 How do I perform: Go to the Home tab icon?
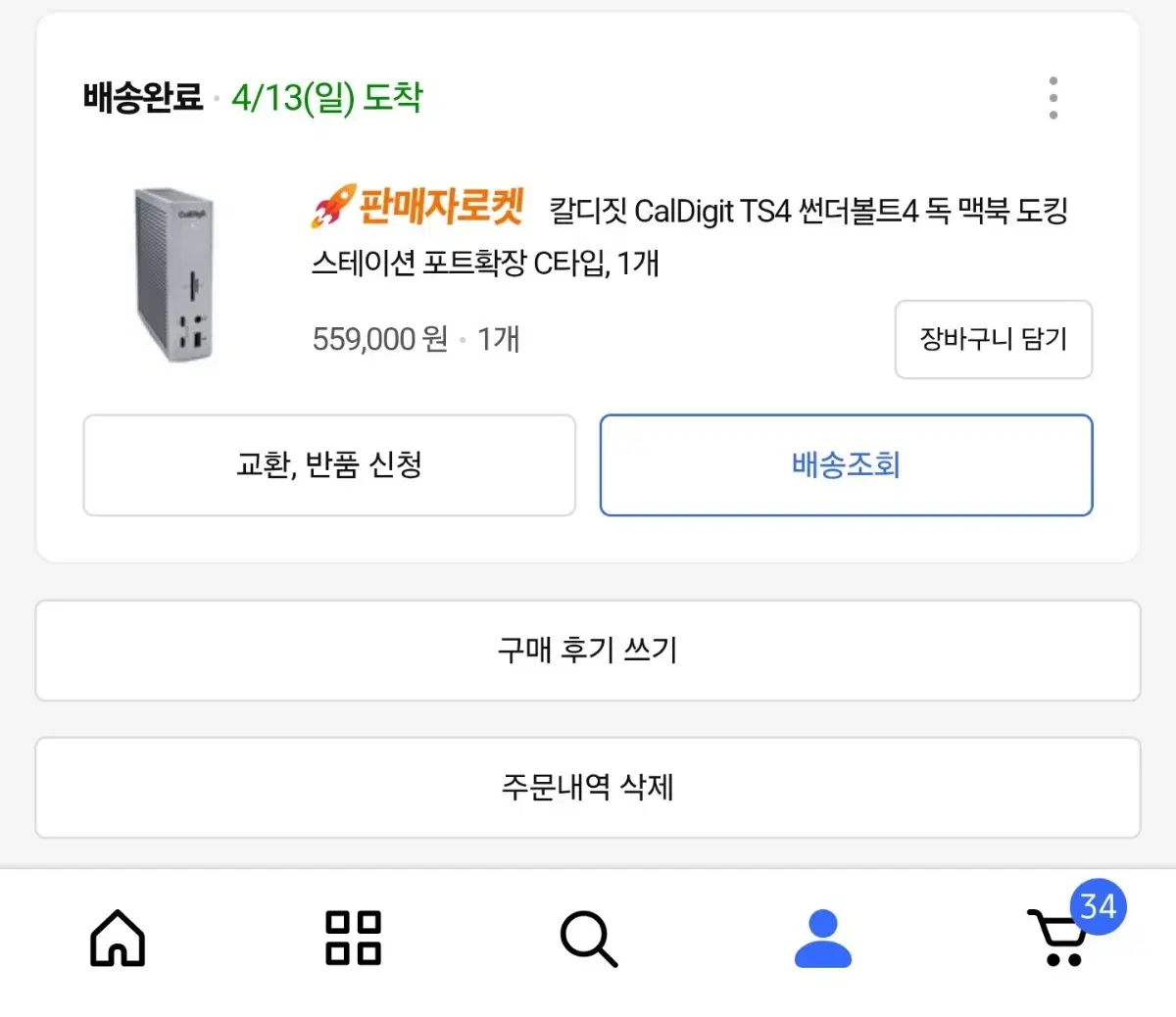pyautogui.click(x=118, y=938)
